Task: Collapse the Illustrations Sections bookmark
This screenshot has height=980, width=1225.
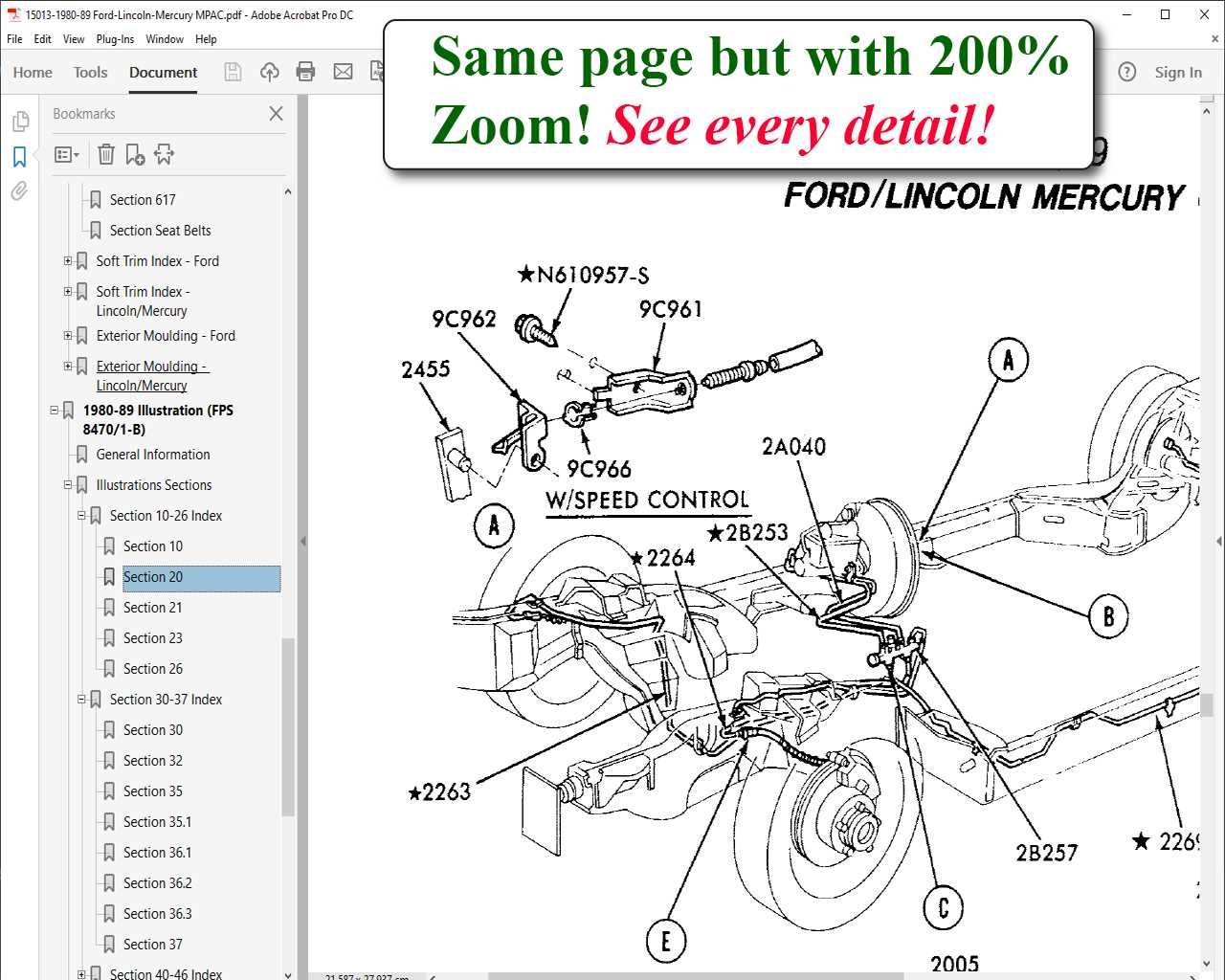Action: point(68,484)
